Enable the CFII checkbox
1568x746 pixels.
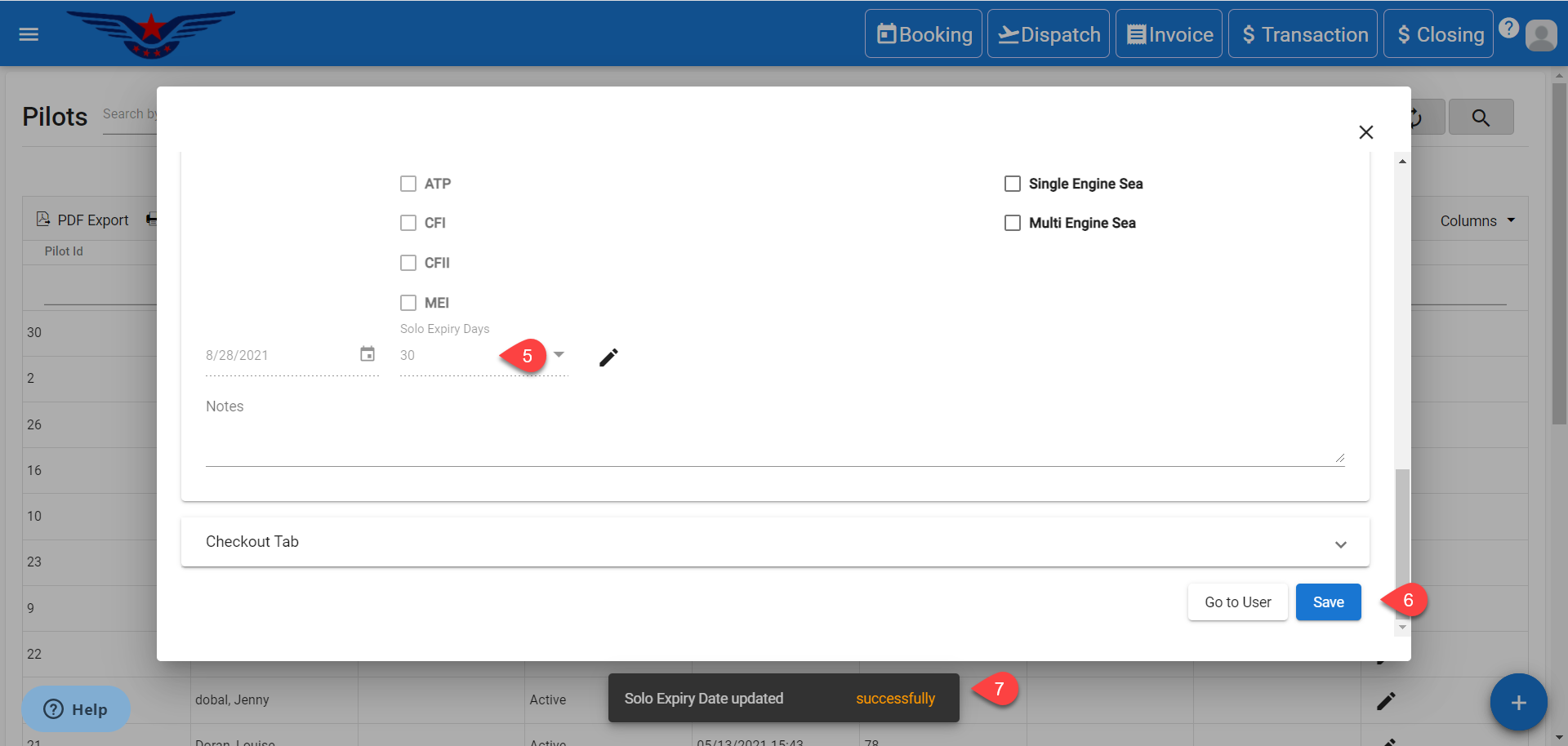408,263
